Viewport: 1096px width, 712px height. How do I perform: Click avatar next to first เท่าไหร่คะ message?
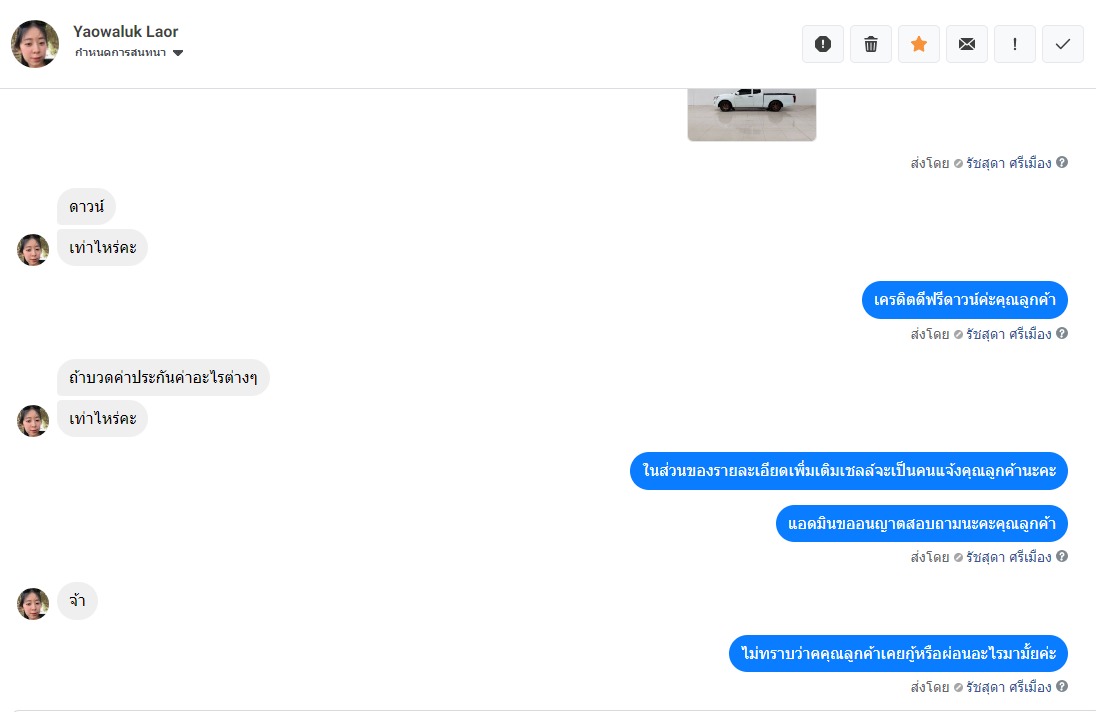pos(33,249)
